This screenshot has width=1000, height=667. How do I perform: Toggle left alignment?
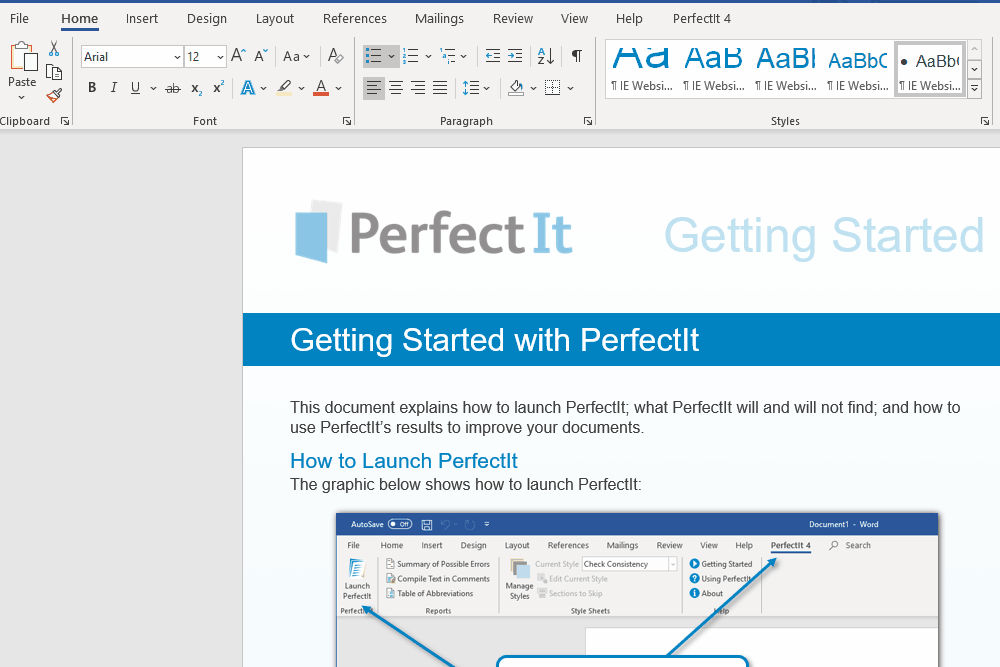click(x=374, y=88)
